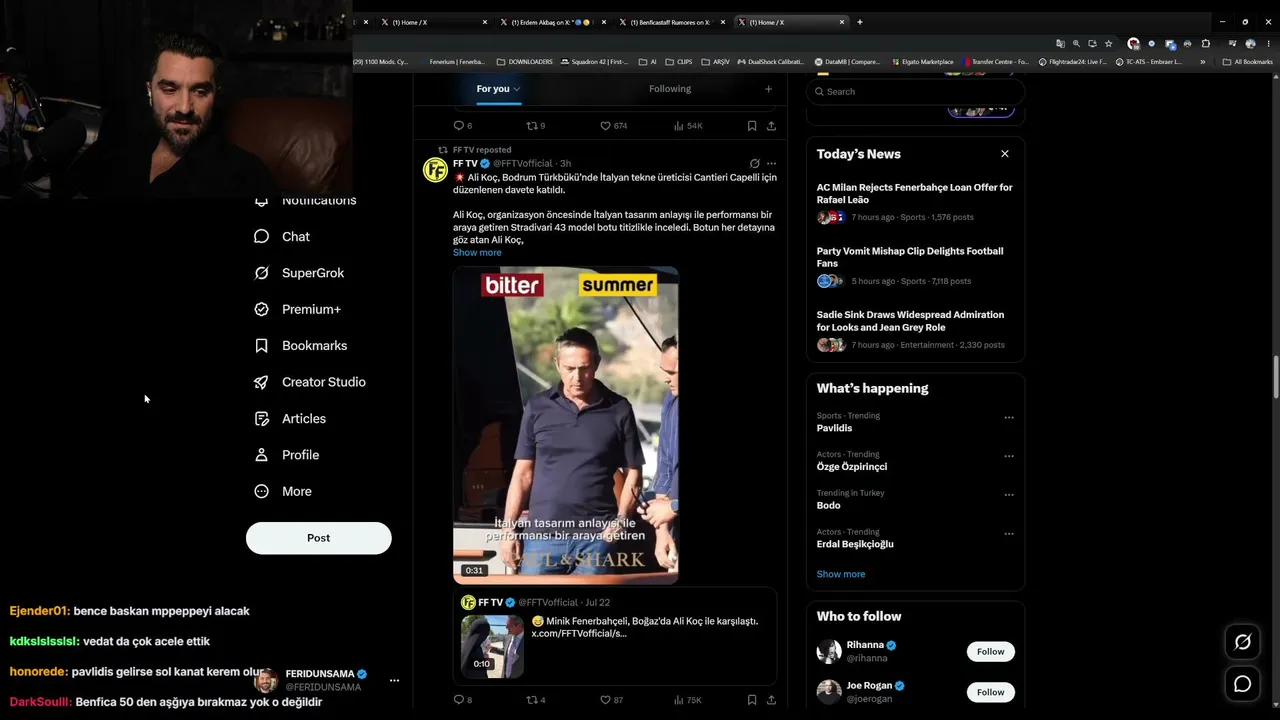This screenshot has width=1280, height=720.
Task: Add new timeline tab with plus icon
Action: (768, 89)
